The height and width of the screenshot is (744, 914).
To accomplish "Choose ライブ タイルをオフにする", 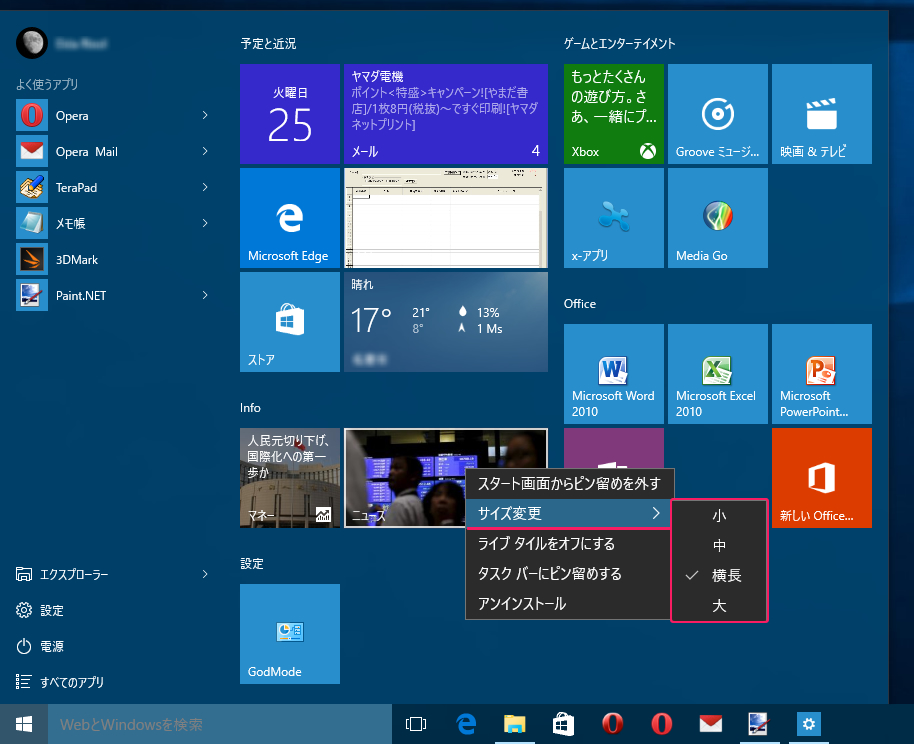I will coord(568,543).
